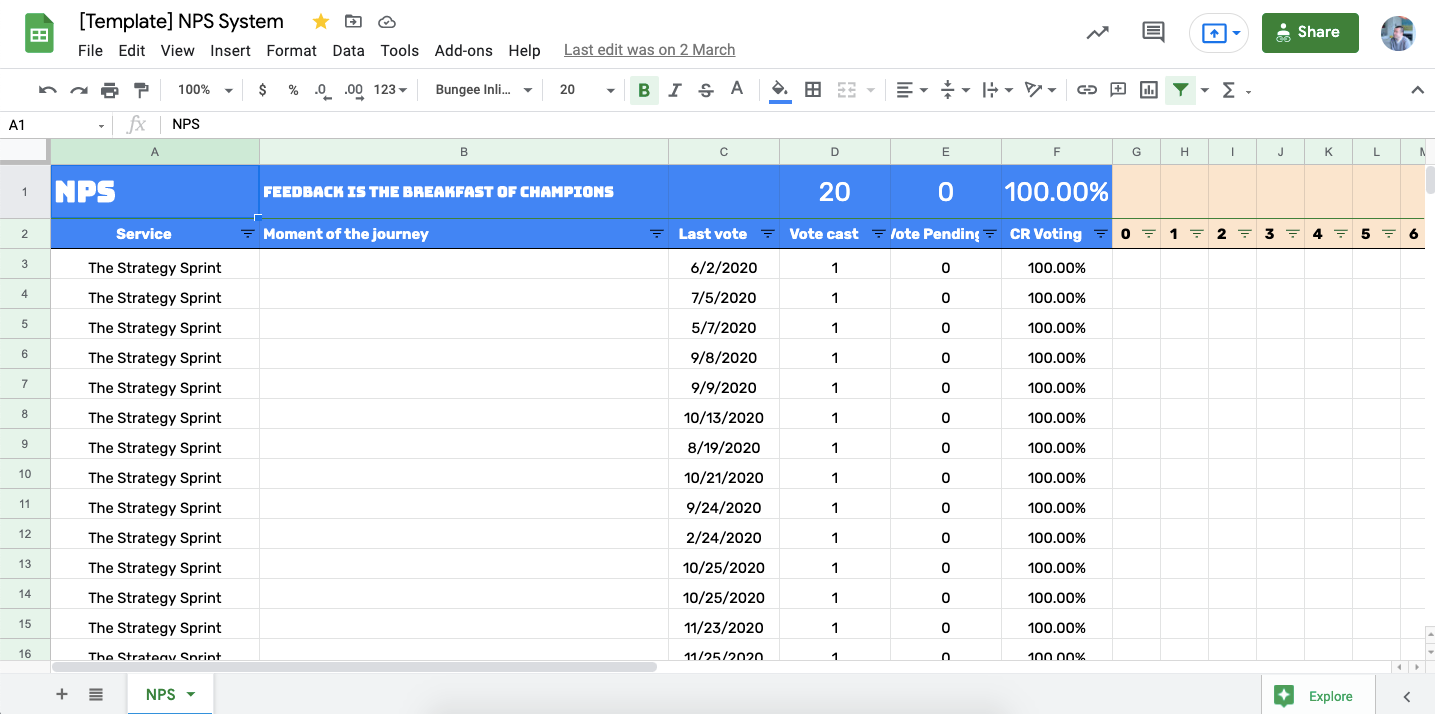
Task: Select column C header
Action: (x=724, y=152)
